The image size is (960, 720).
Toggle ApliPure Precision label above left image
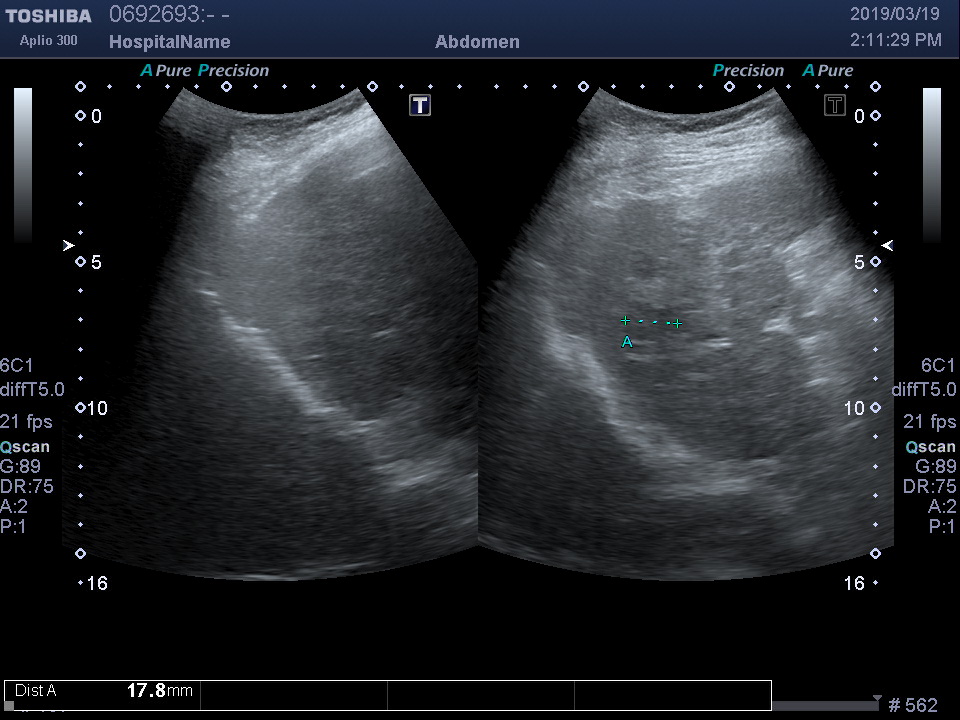click(205, 71)
